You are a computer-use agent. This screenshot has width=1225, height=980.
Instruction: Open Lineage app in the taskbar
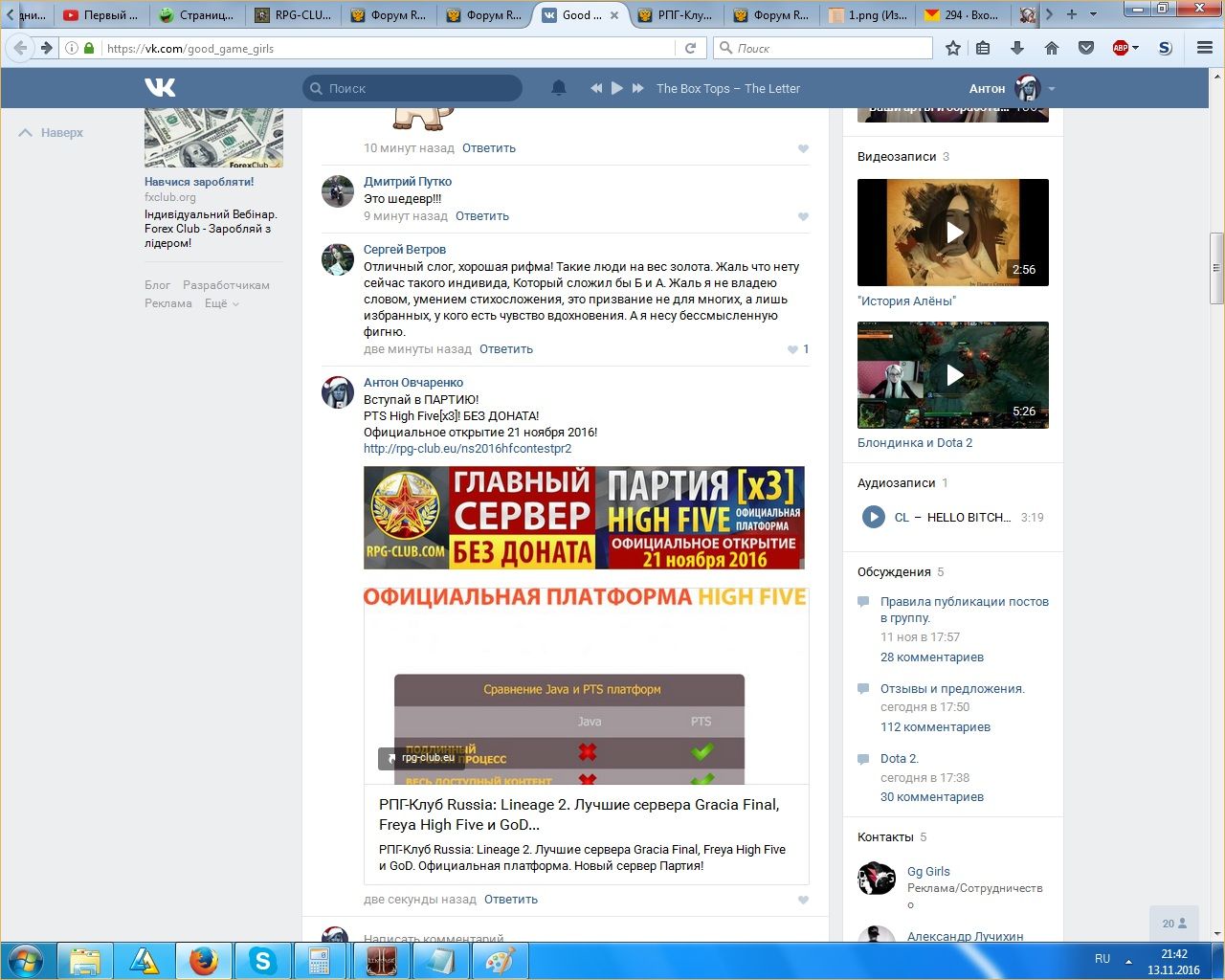click(381, 961)
